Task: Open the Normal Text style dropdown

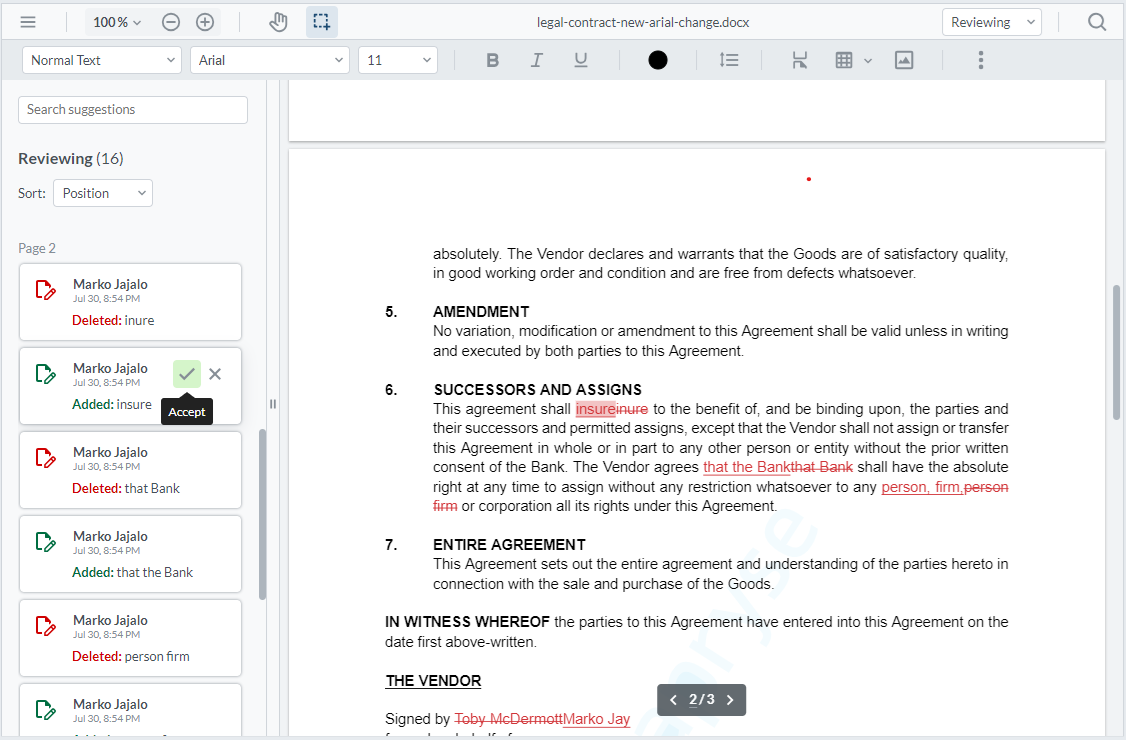Action: 101,60
